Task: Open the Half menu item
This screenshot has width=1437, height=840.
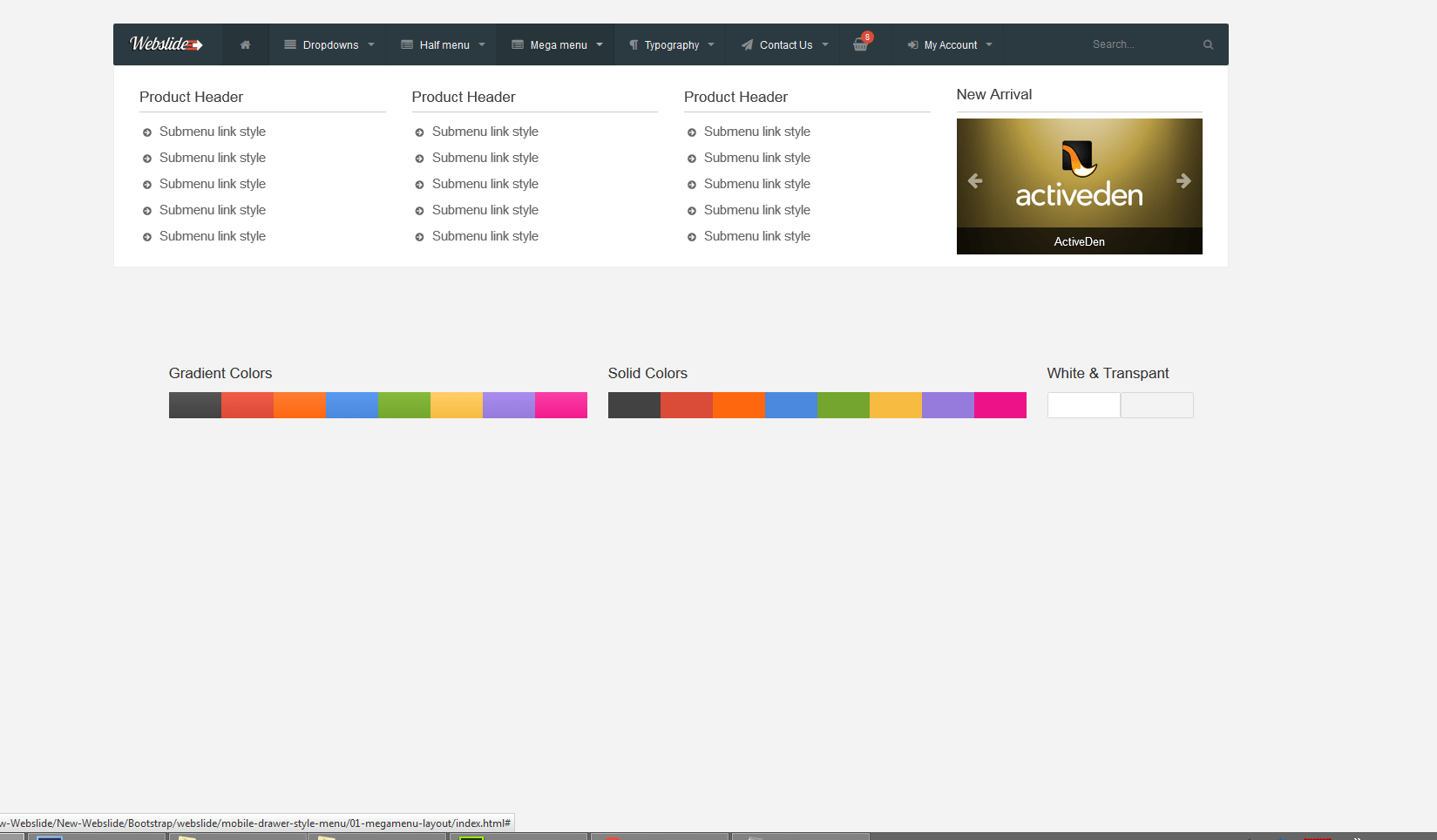Action: pyautogui.click(x=442, y=44)
